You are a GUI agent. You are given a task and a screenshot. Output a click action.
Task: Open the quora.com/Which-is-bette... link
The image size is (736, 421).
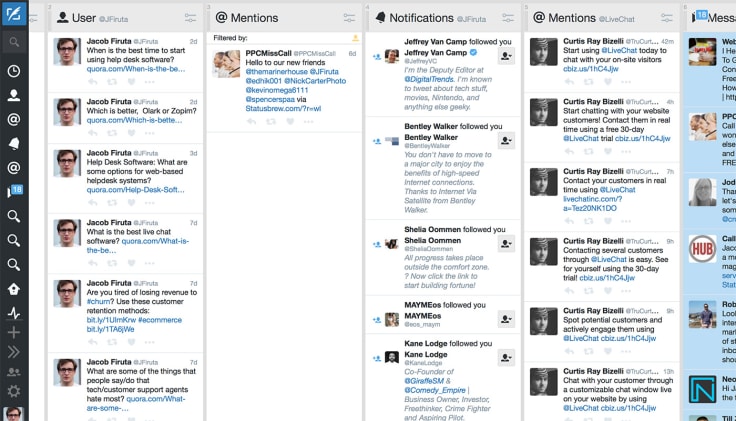[x=134, y=120]
